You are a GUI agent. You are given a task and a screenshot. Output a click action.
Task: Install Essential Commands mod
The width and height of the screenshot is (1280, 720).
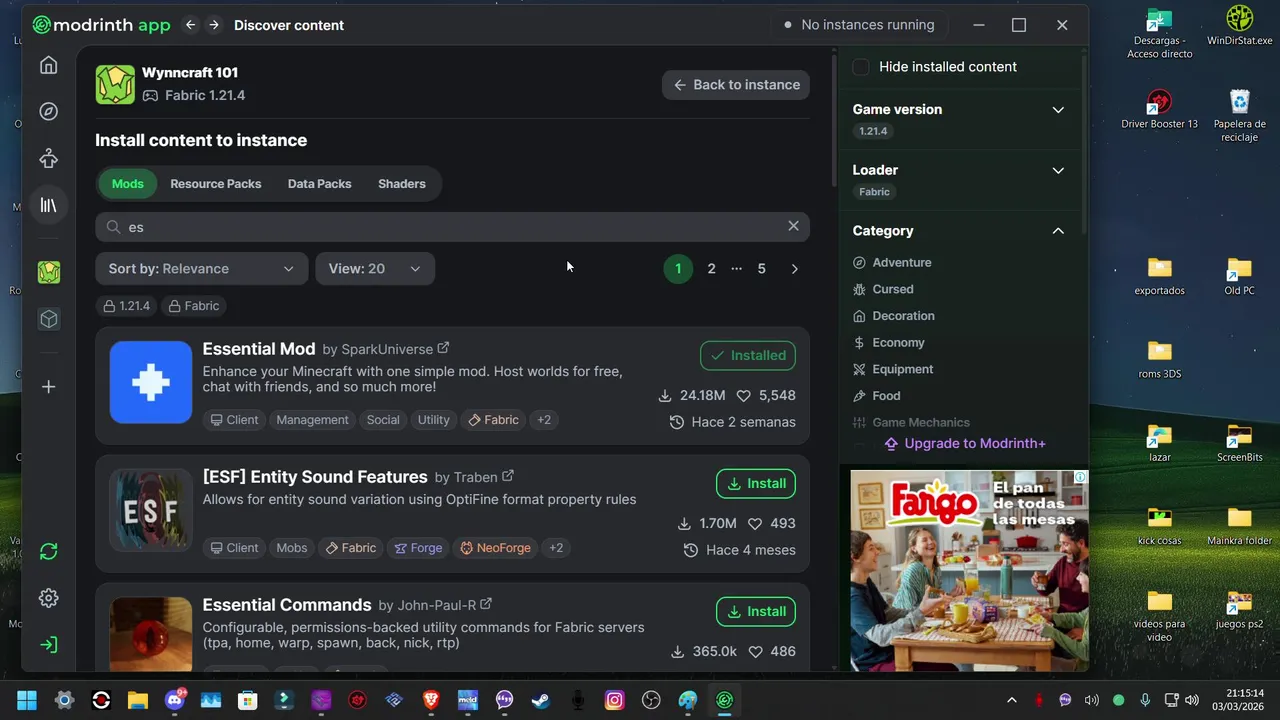(756, 611)
